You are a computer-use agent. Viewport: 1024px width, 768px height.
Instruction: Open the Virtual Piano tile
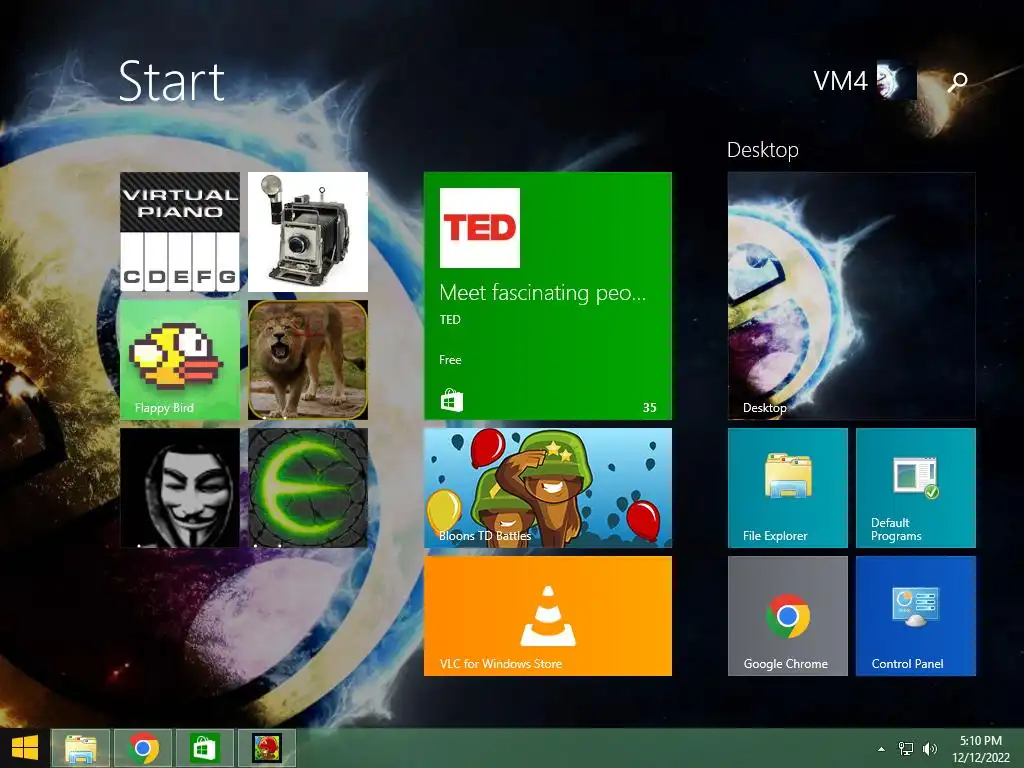coord(180,232)
